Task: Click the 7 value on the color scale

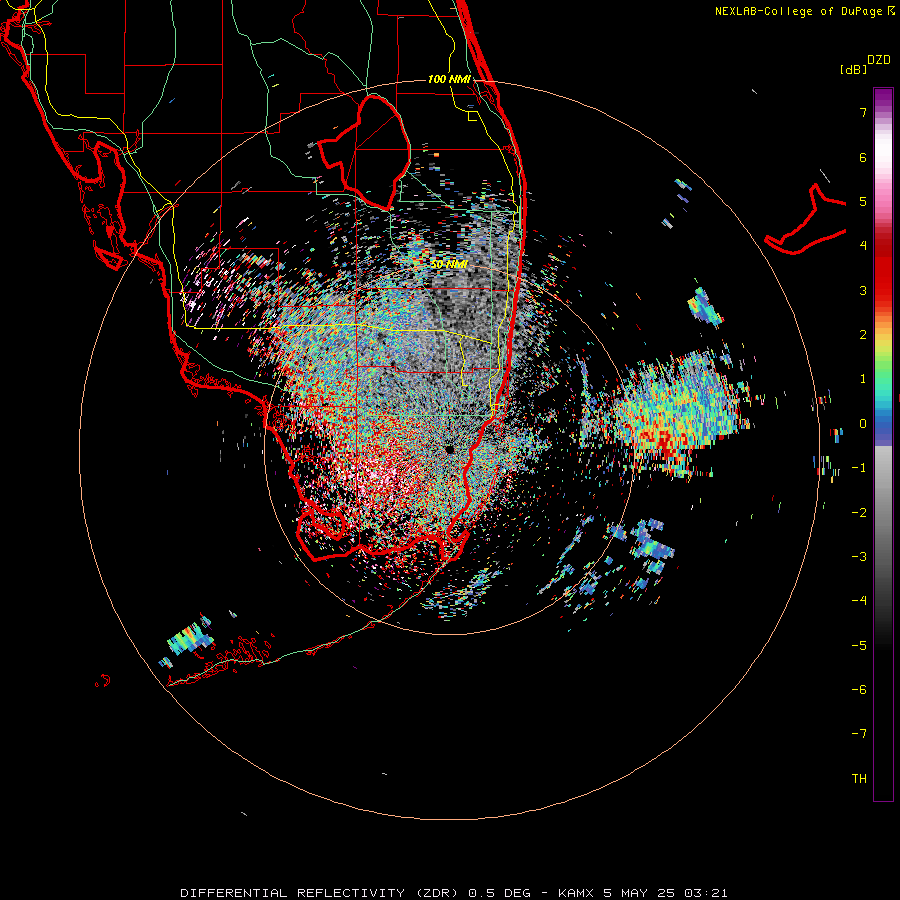Action: 863,112
